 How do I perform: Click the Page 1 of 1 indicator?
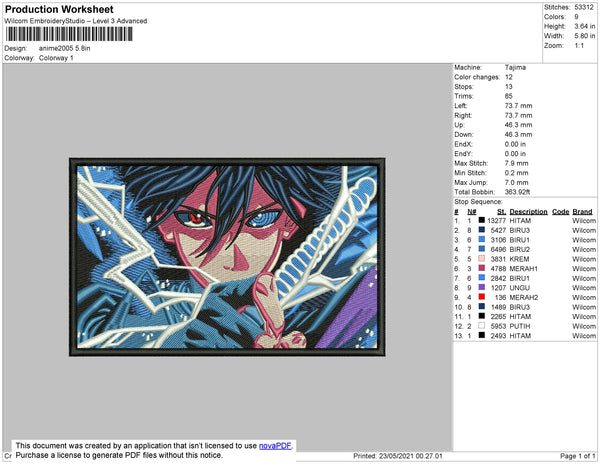pyautogui.click(x=578, y=456)
